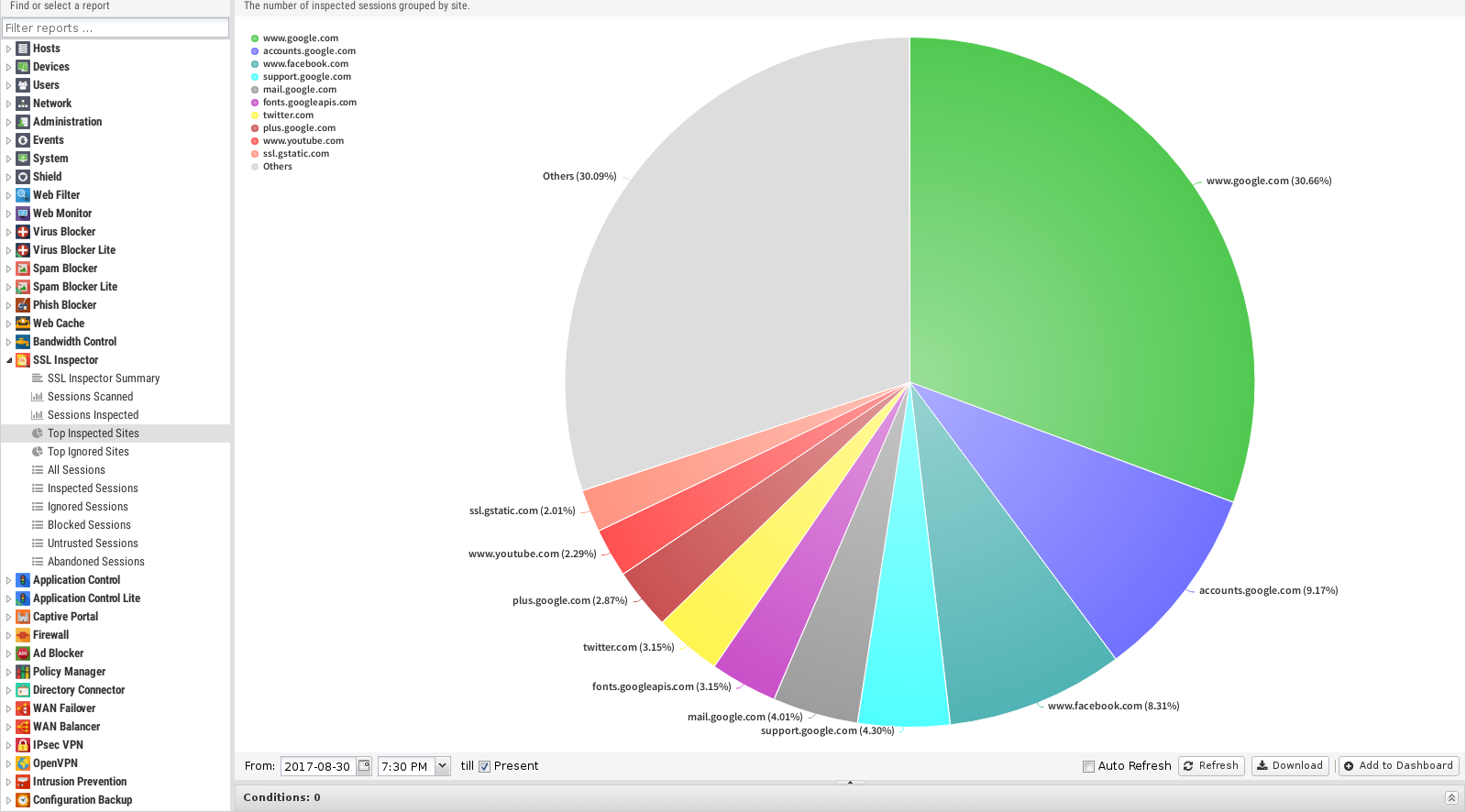Select www.youtube.com in the chart legend

click(x=303, y=141)
